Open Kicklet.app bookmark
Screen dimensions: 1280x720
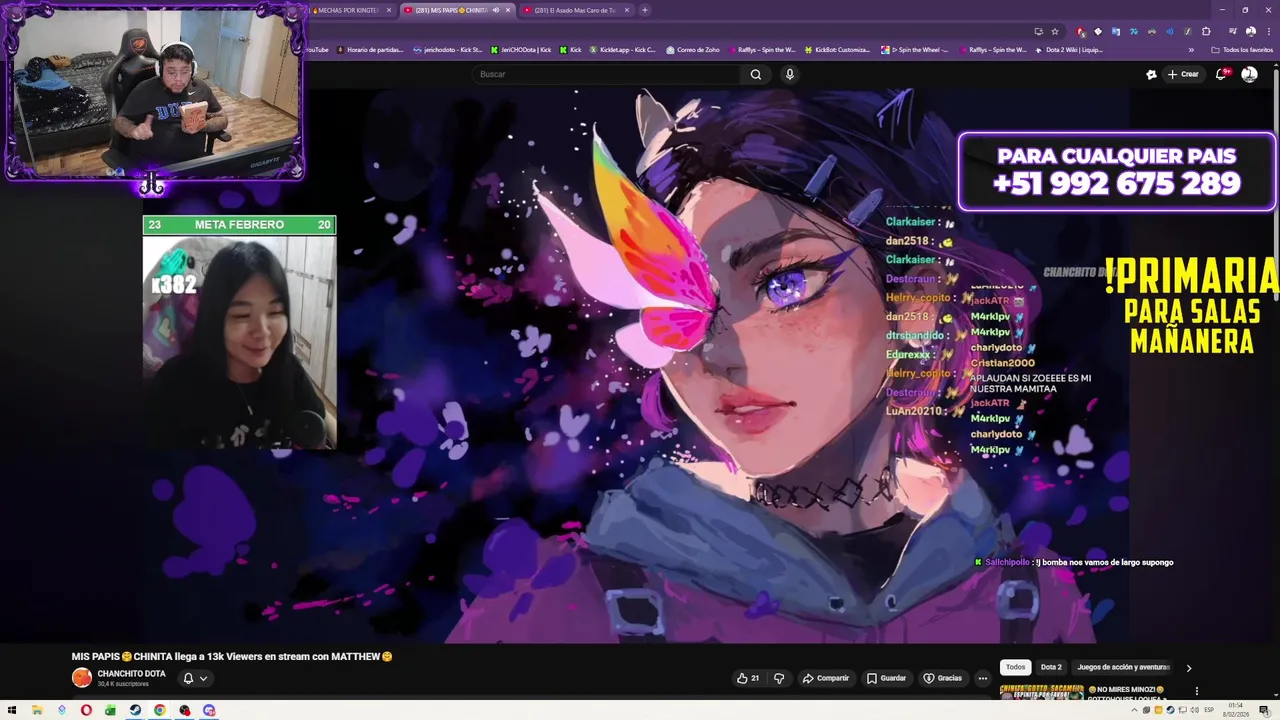622,50
